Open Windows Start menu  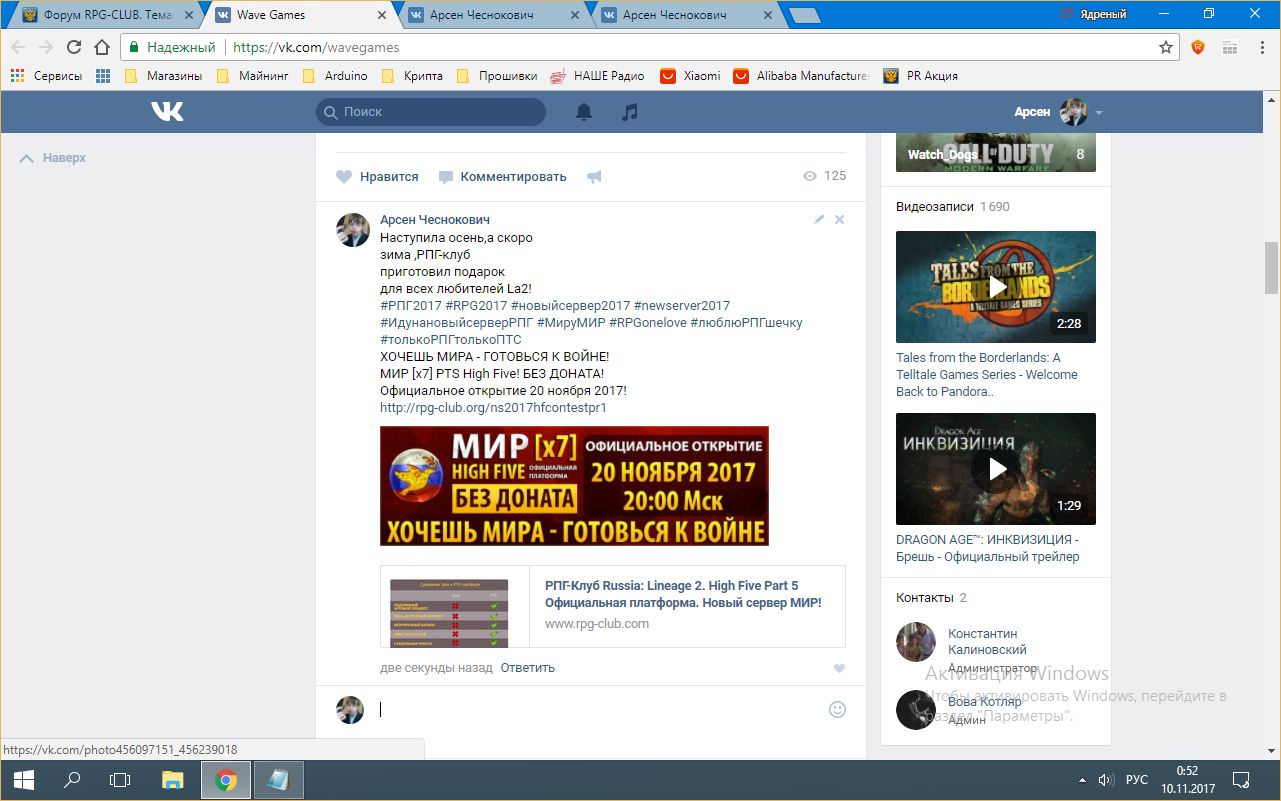pos(23,780)
